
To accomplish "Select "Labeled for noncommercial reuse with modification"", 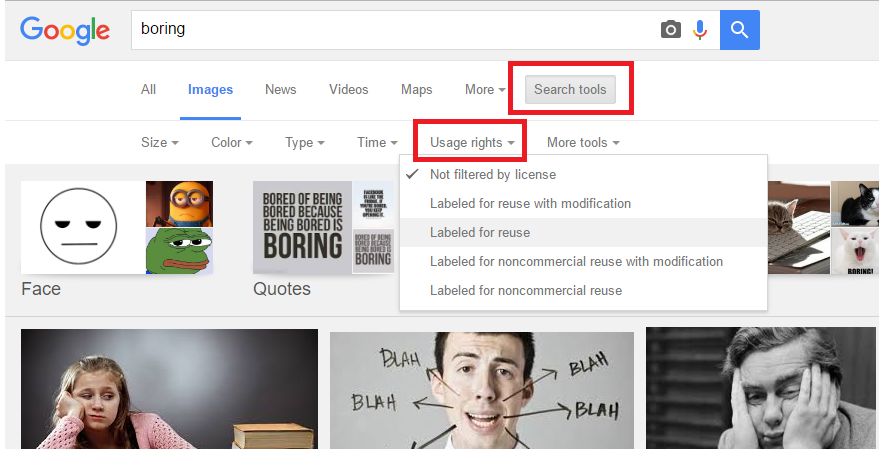I will pyautogui.click(x=583, y=262).
